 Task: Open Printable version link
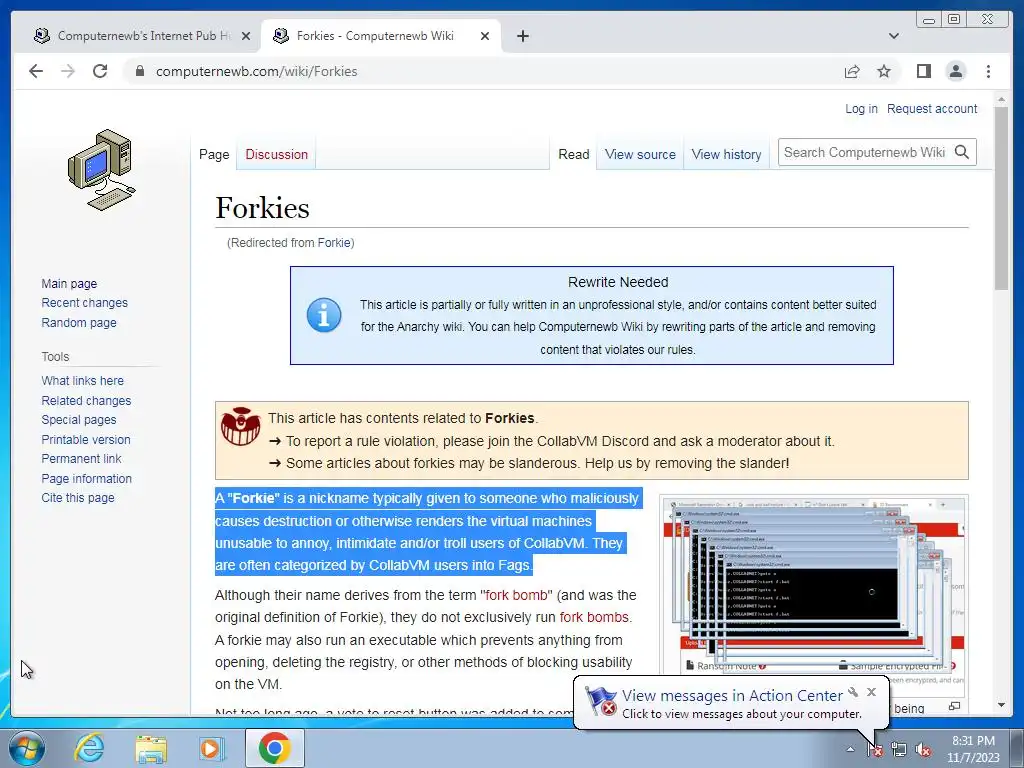click(86, 440)
